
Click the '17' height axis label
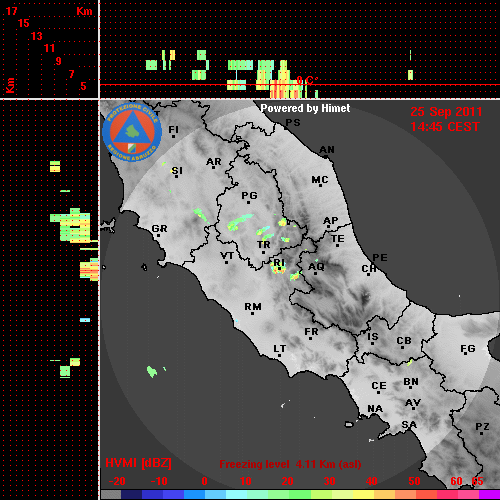tap(11, 11)
